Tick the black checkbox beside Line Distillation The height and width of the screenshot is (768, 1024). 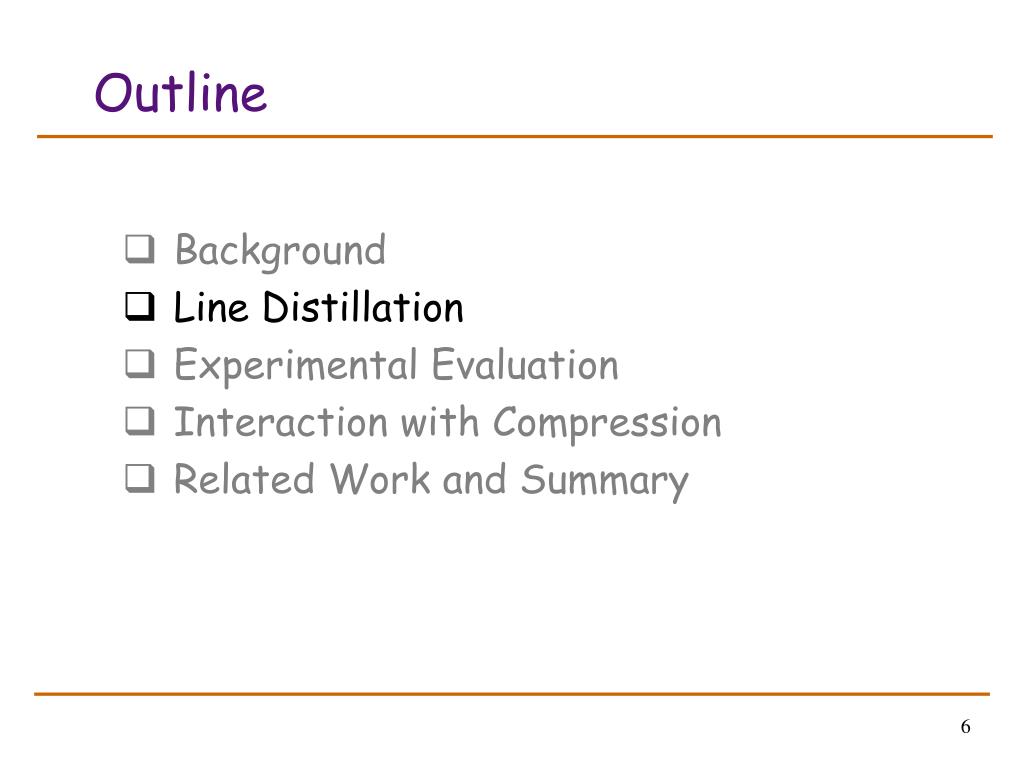[140, 307]
